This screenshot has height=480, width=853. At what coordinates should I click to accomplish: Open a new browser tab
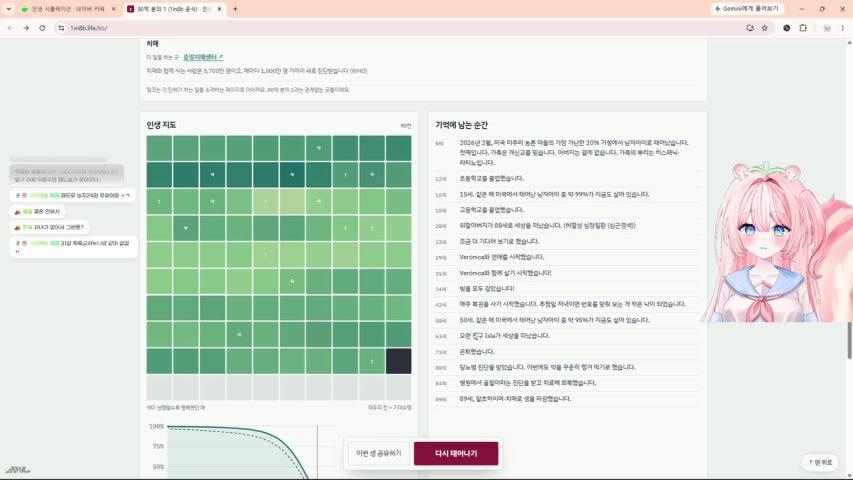[x=235, y=9]
